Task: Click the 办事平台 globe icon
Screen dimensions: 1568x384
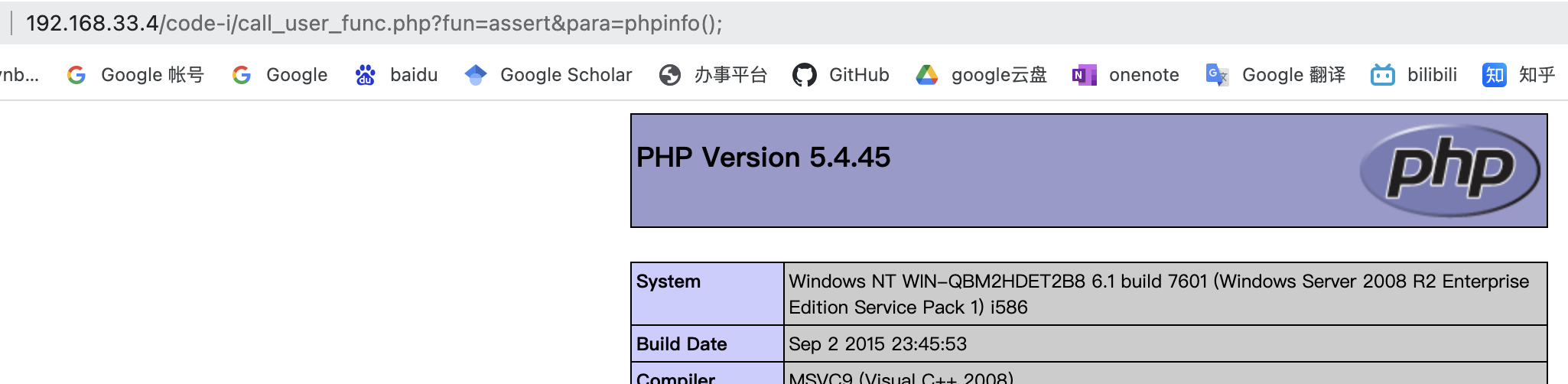Action: (670, 75)
